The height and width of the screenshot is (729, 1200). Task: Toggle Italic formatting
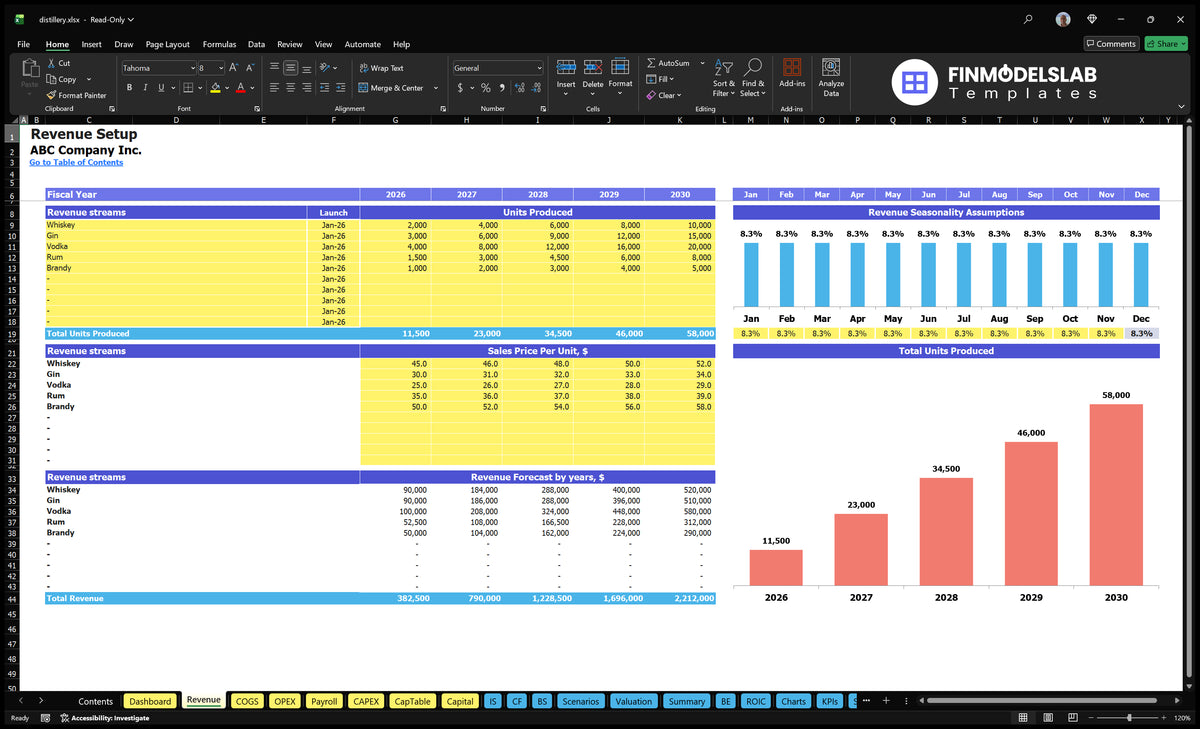click(x=146, y=88)
